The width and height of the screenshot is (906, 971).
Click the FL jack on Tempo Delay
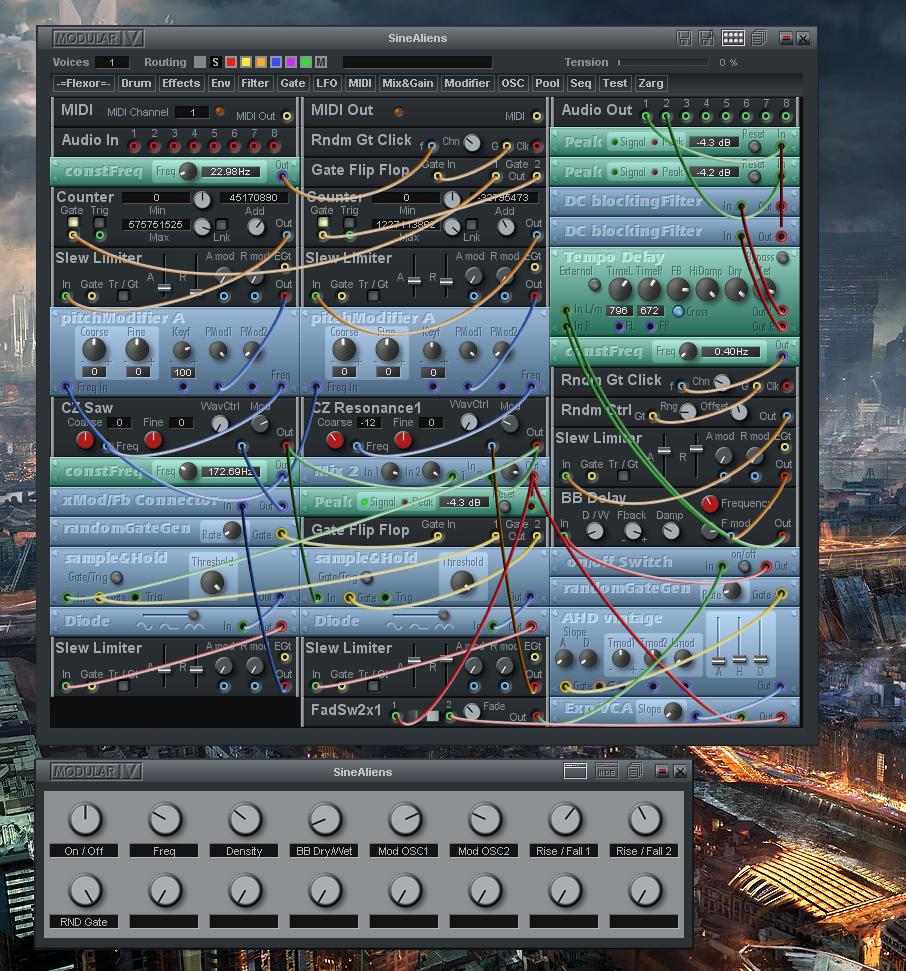pos(619,325)
